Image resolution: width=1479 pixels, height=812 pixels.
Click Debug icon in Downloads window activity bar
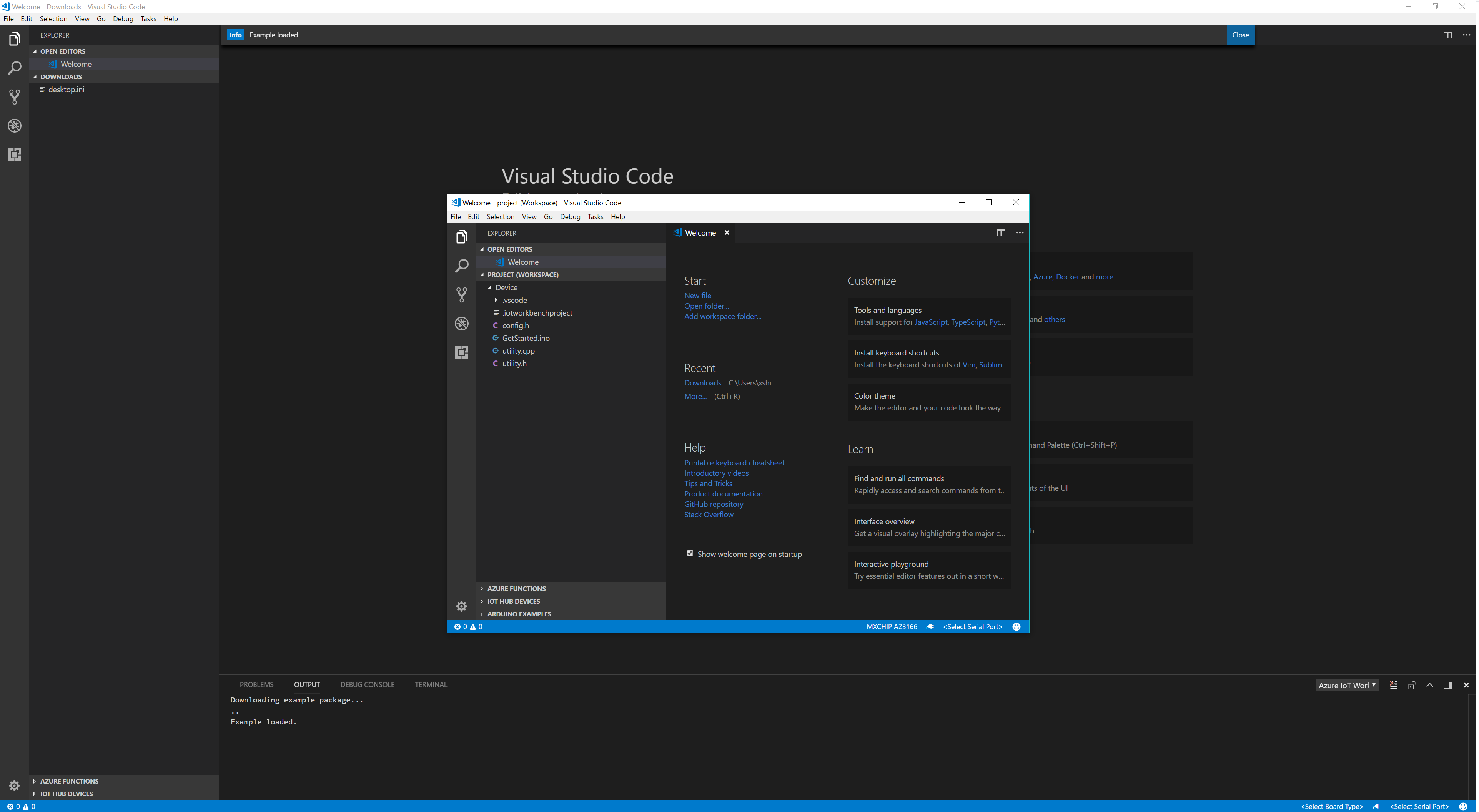(15, 126)
